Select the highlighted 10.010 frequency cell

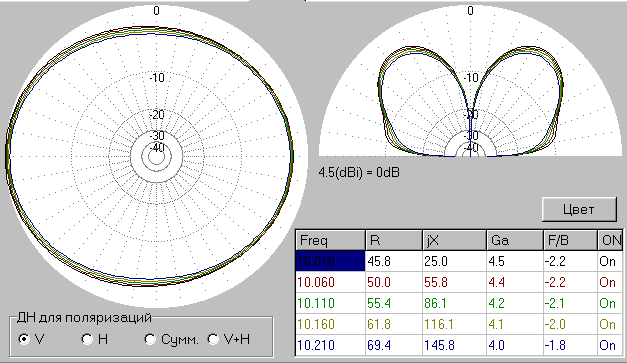pos(330,261)
